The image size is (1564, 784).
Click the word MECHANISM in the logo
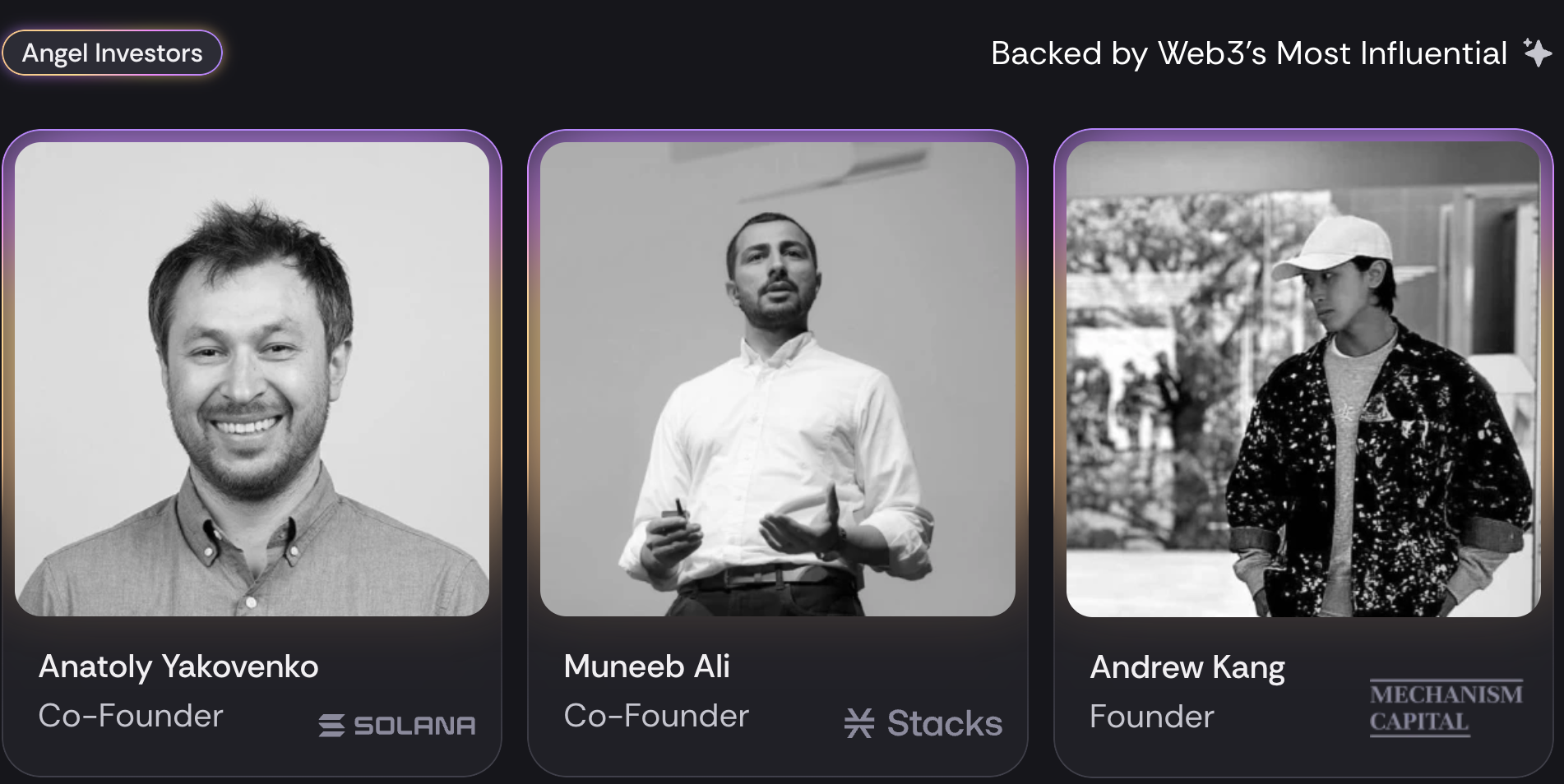click(1446, 694)
